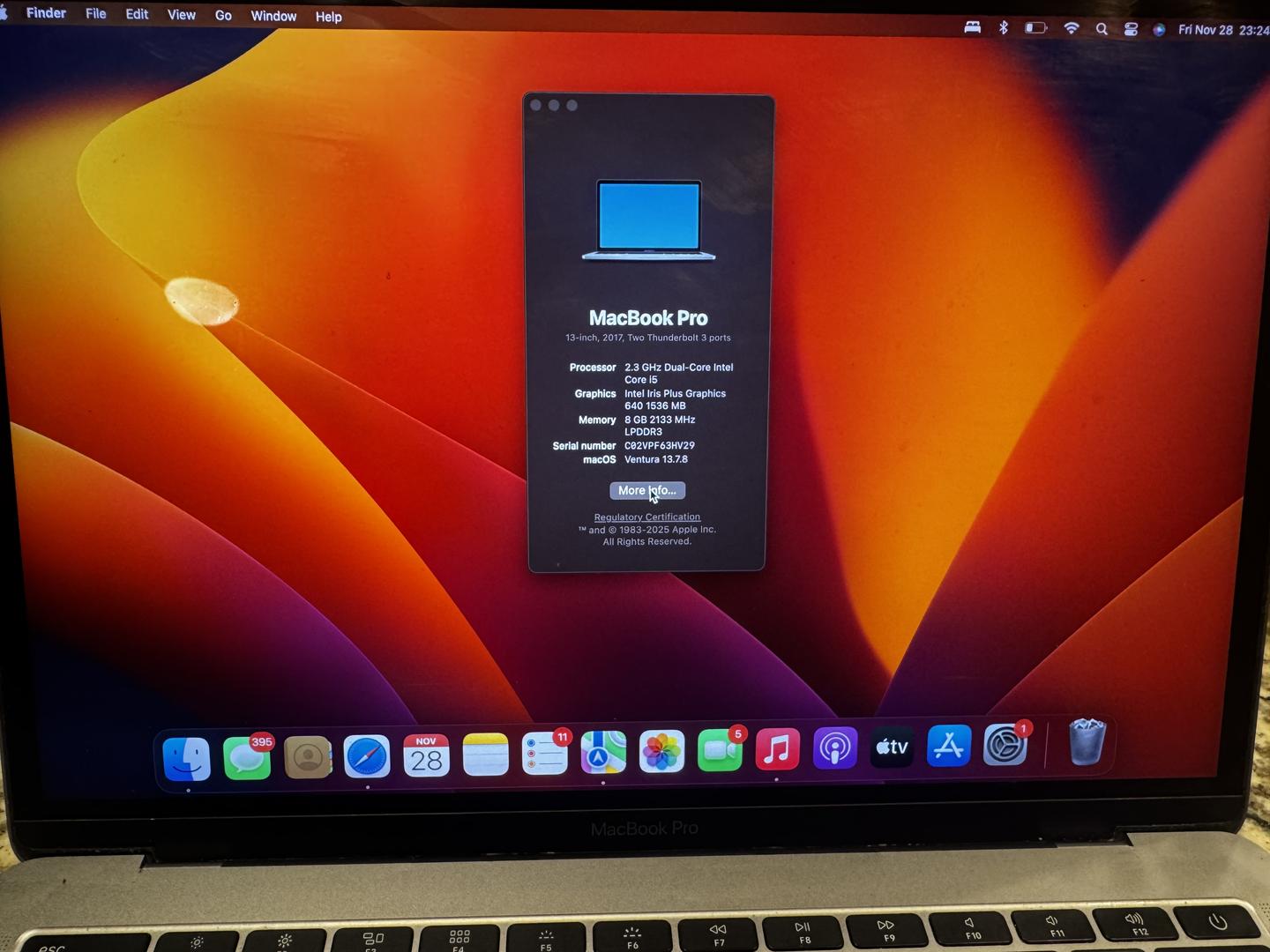Open the Photos app in the Dock
This screenshot has height=952, width=1270.
(661, 752)
